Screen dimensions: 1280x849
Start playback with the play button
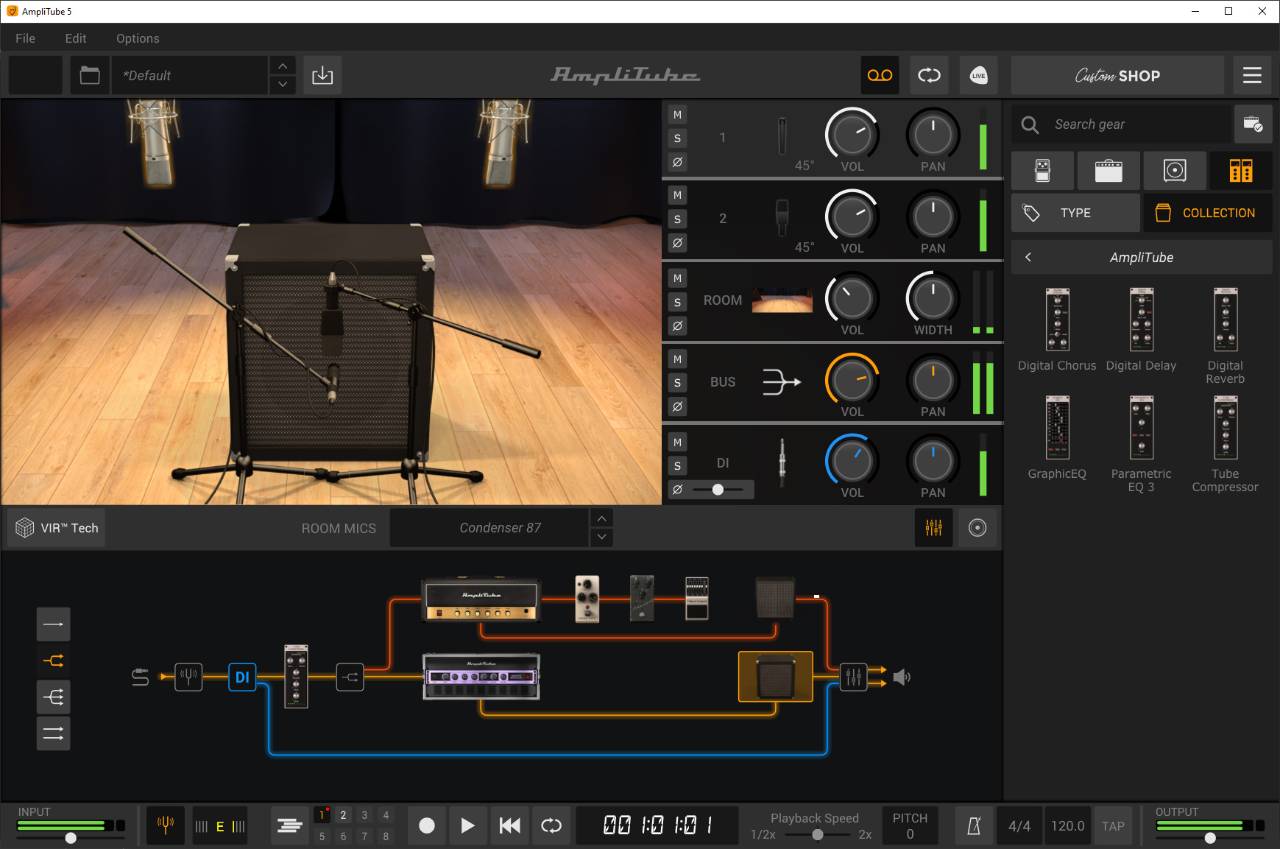point(467,826)
